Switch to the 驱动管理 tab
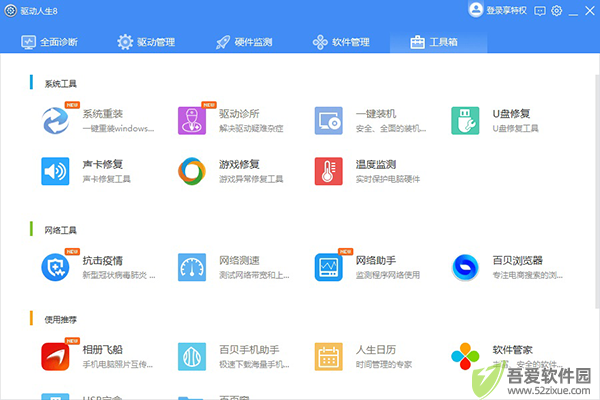 (146, 42)
